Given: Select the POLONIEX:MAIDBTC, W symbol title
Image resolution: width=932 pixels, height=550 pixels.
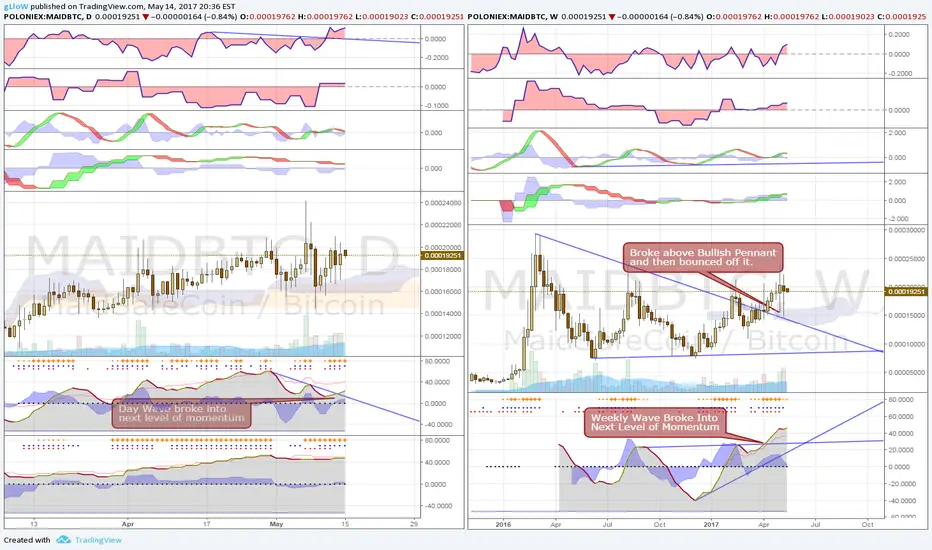Looking at the screenshot, I should pyautogui.click(x=513, y=17).
